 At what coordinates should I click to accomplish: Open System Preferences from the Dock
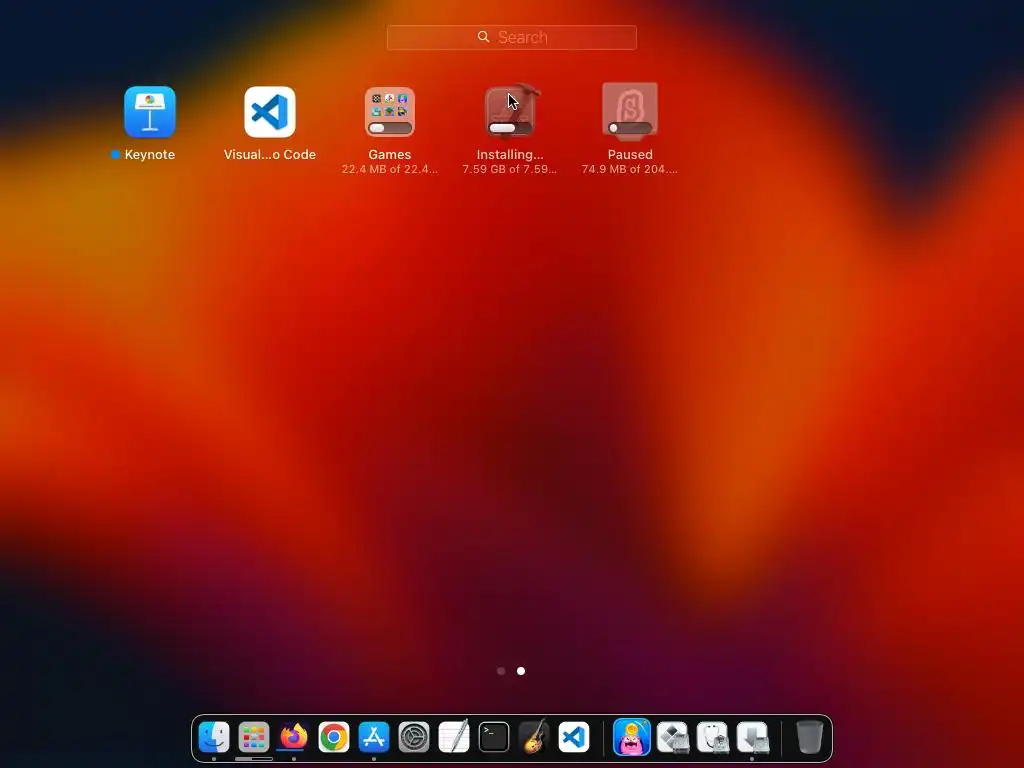[414, 737]
